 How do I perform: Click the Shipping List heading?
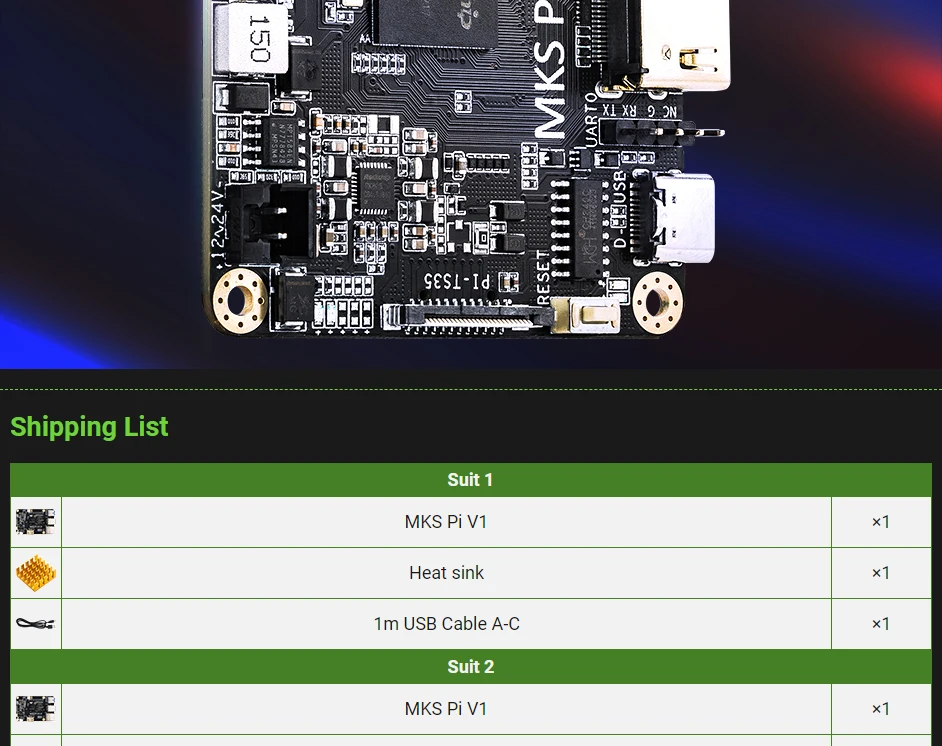point(89,427)
